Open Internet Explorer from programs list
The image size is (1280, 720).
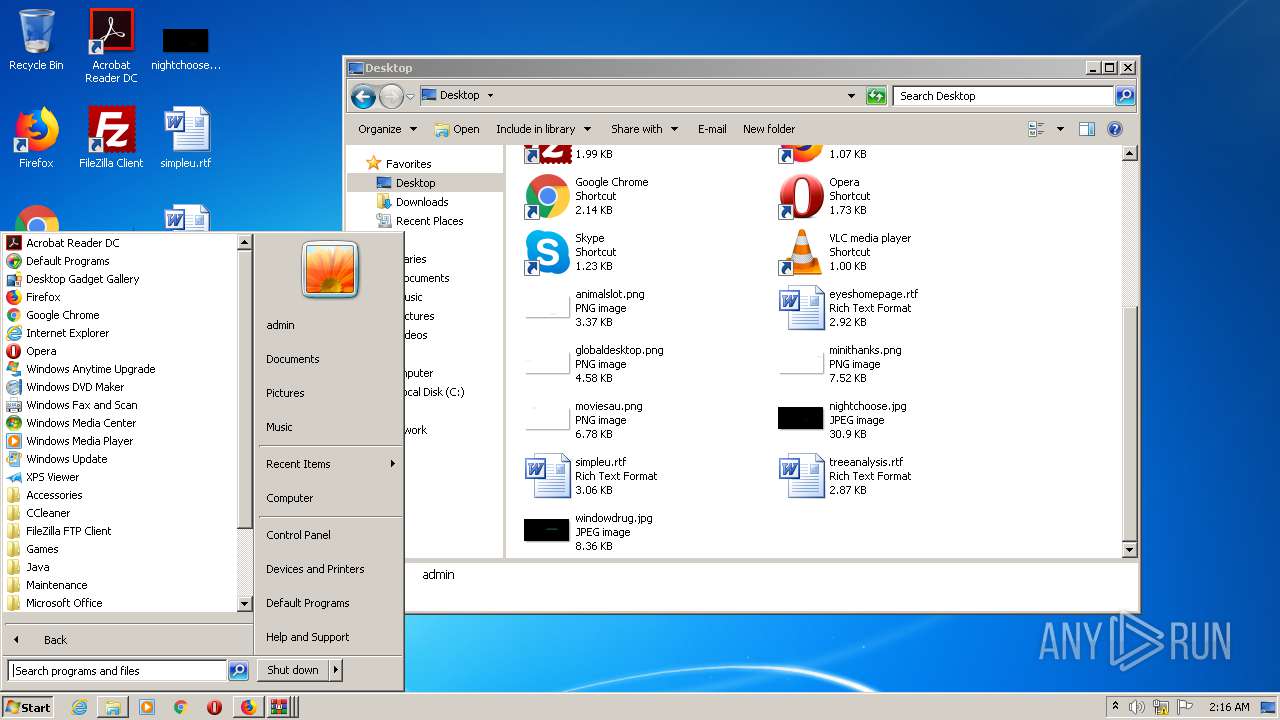pyautogui.click(x=67, y=333)
